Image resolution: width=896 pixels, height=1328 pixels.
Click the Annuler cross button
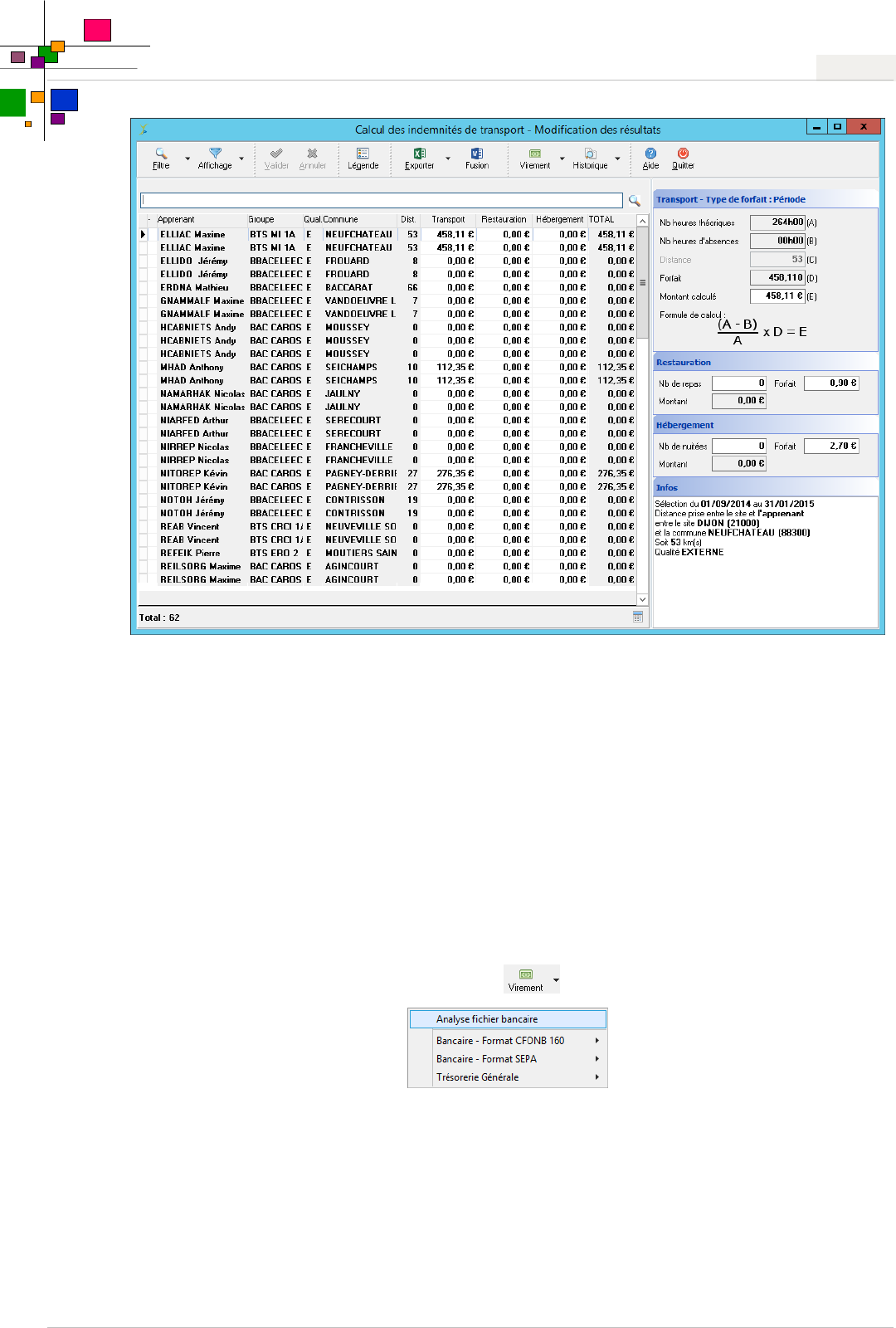312,158
